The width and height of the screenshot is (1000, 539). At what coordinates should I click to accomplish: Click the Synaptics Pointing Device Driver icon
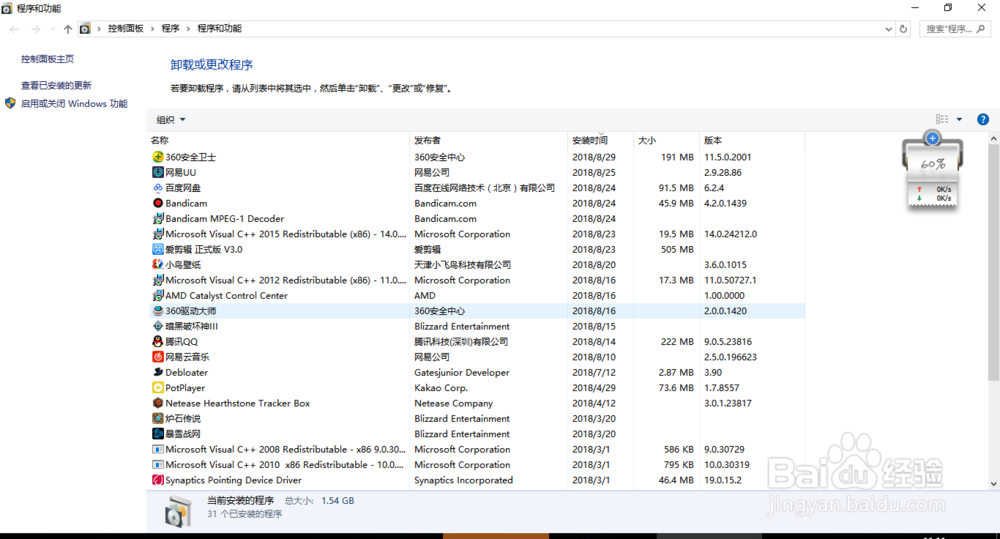(158, 480)
